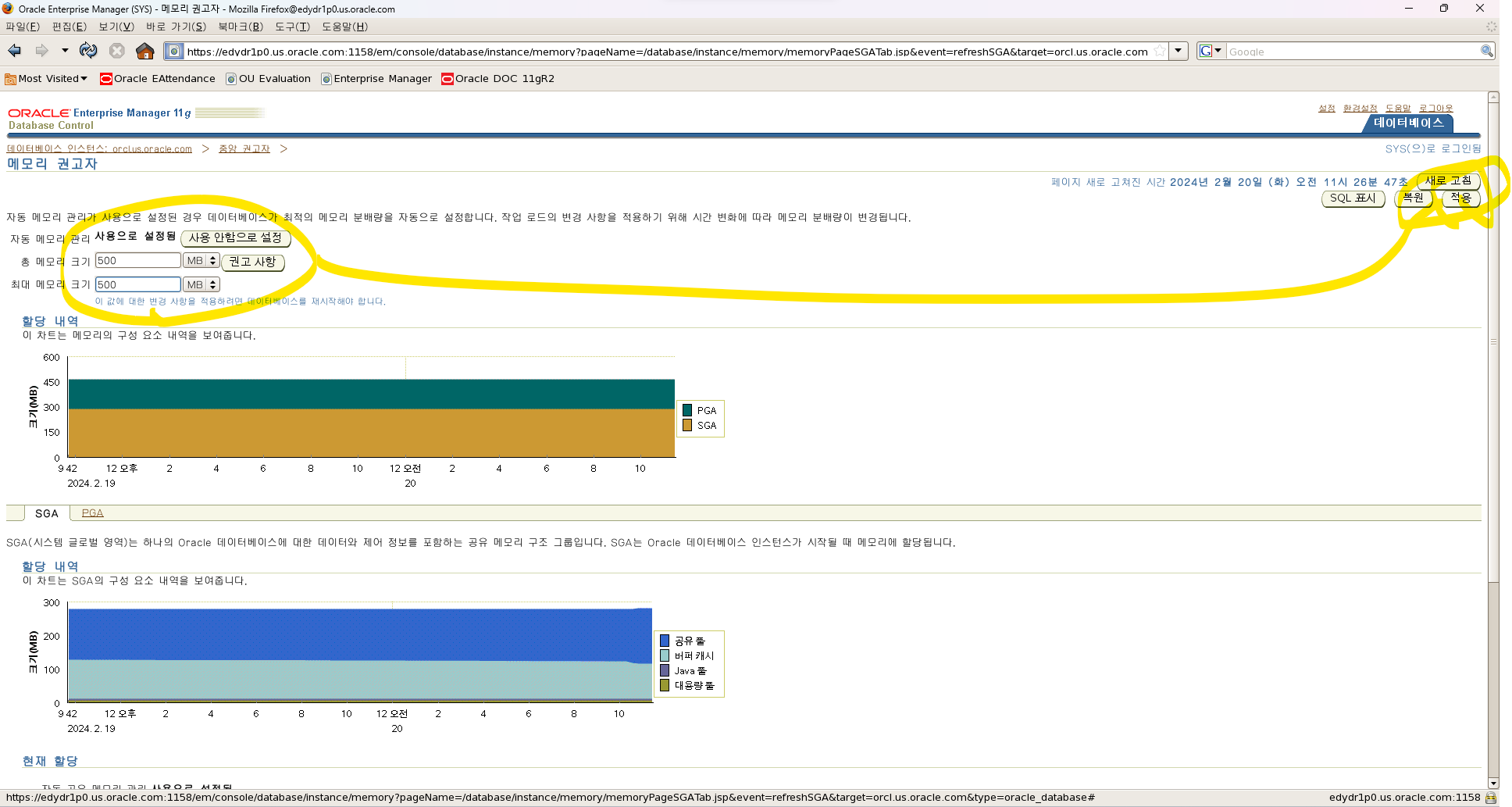1512x807 pixels.
Task: Click the security lock icon in status bar
Action: coord(1490,798)
